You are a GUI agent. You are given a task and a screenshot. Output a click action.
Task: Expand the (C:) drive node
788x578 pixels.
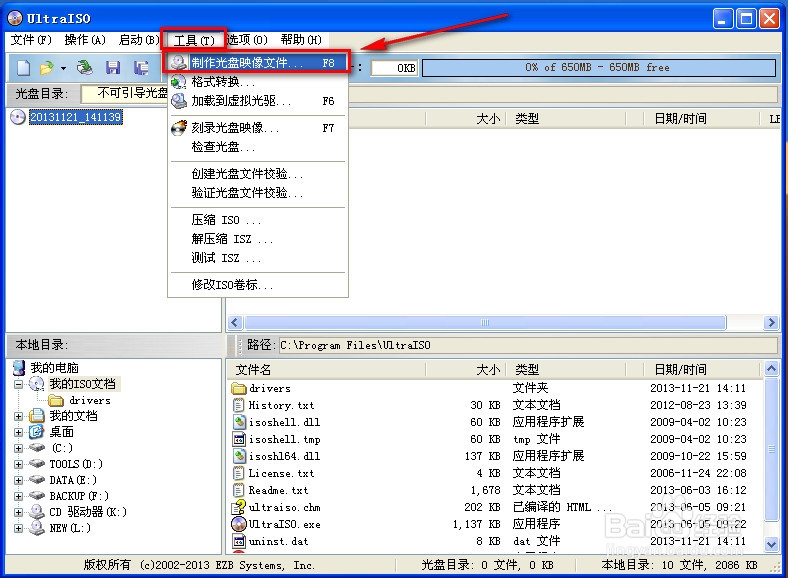point(18,448)
